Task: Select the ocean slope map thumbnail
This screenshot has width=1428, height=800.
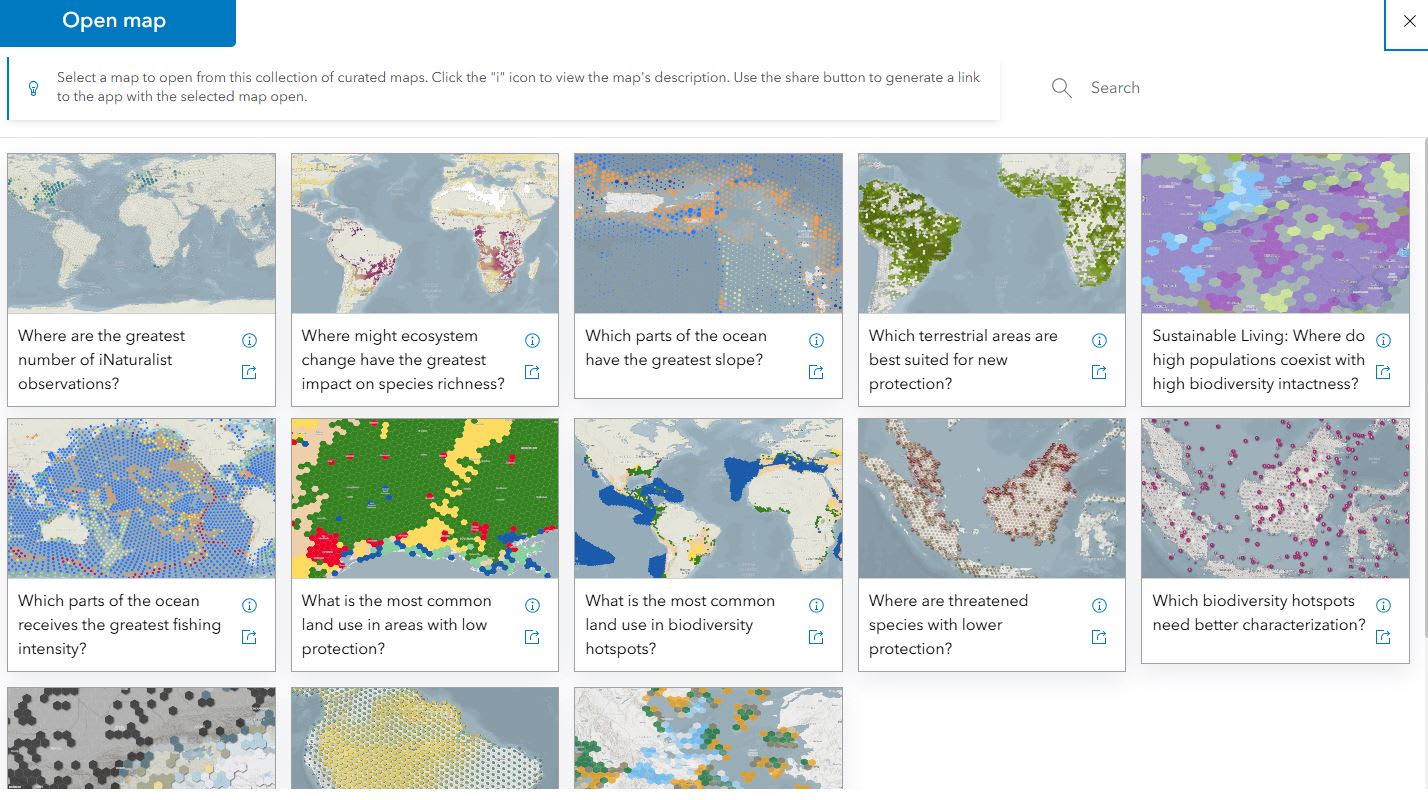Action: point(708,233)
